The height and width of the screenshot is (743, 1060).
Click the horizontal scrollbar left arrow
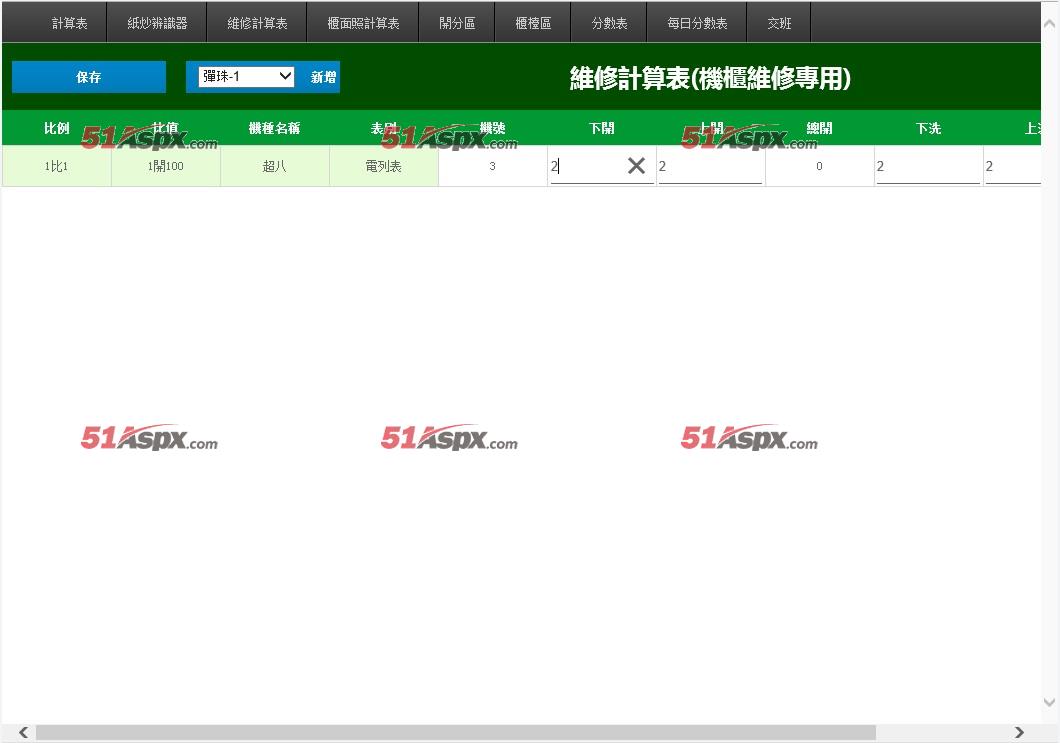pyautogui.click(x=23, y=733)
